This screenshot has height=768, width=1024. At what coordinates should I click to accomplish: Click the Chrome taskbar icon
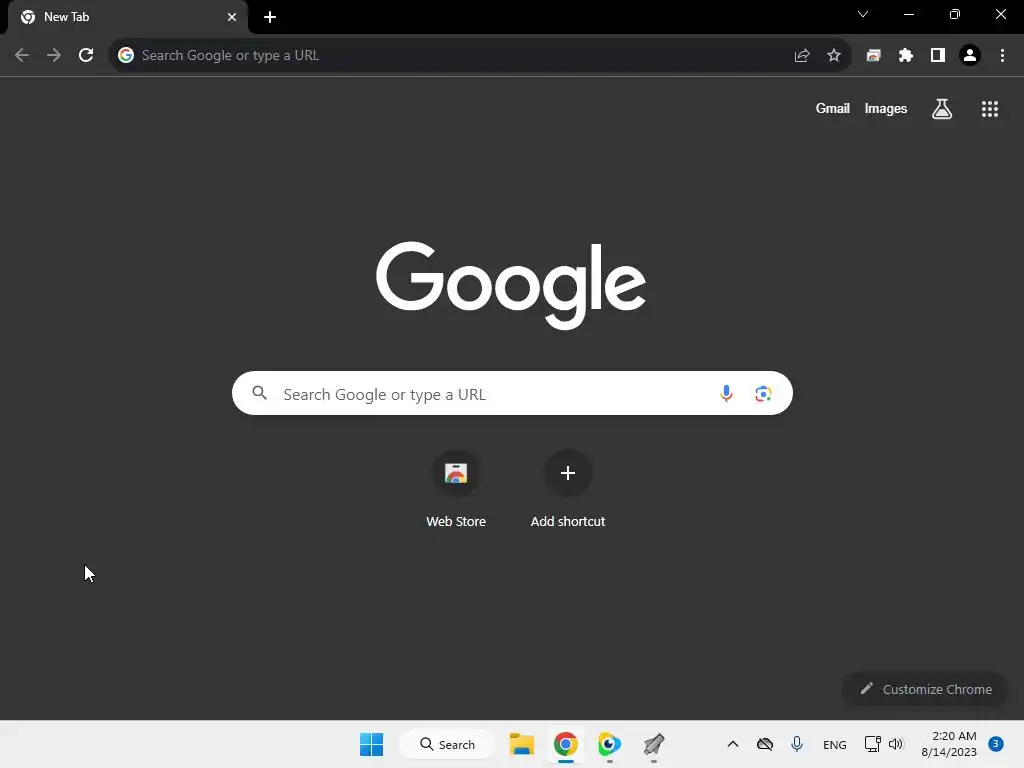(566, 744)
